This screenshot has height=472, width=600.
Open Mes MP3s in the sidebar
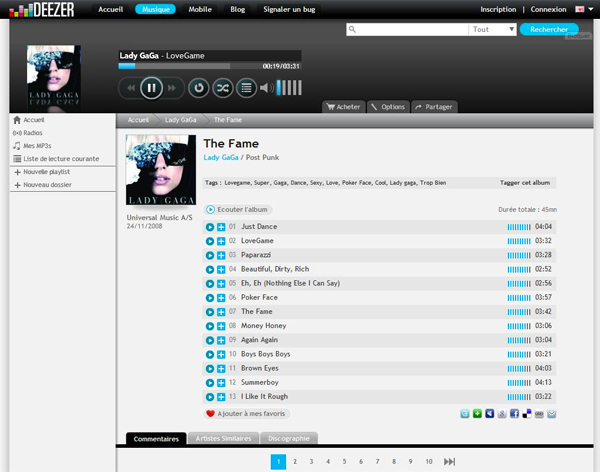[x=32, y=146]
